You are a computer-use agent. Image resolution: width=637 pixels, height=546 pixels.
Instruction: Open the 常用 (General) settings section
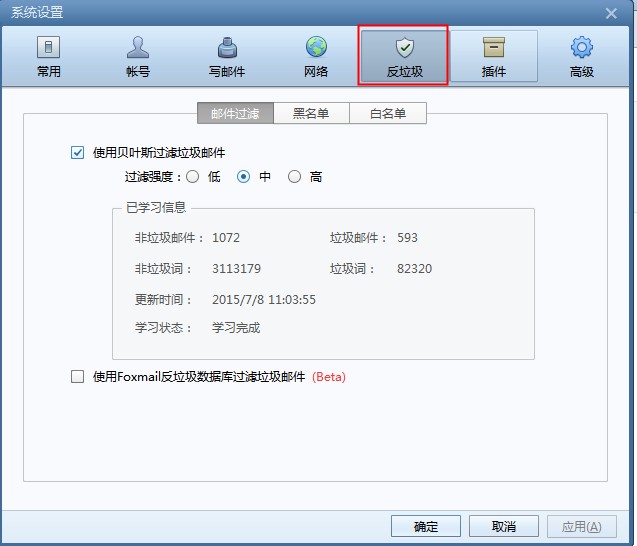click(x=48, y=57)
